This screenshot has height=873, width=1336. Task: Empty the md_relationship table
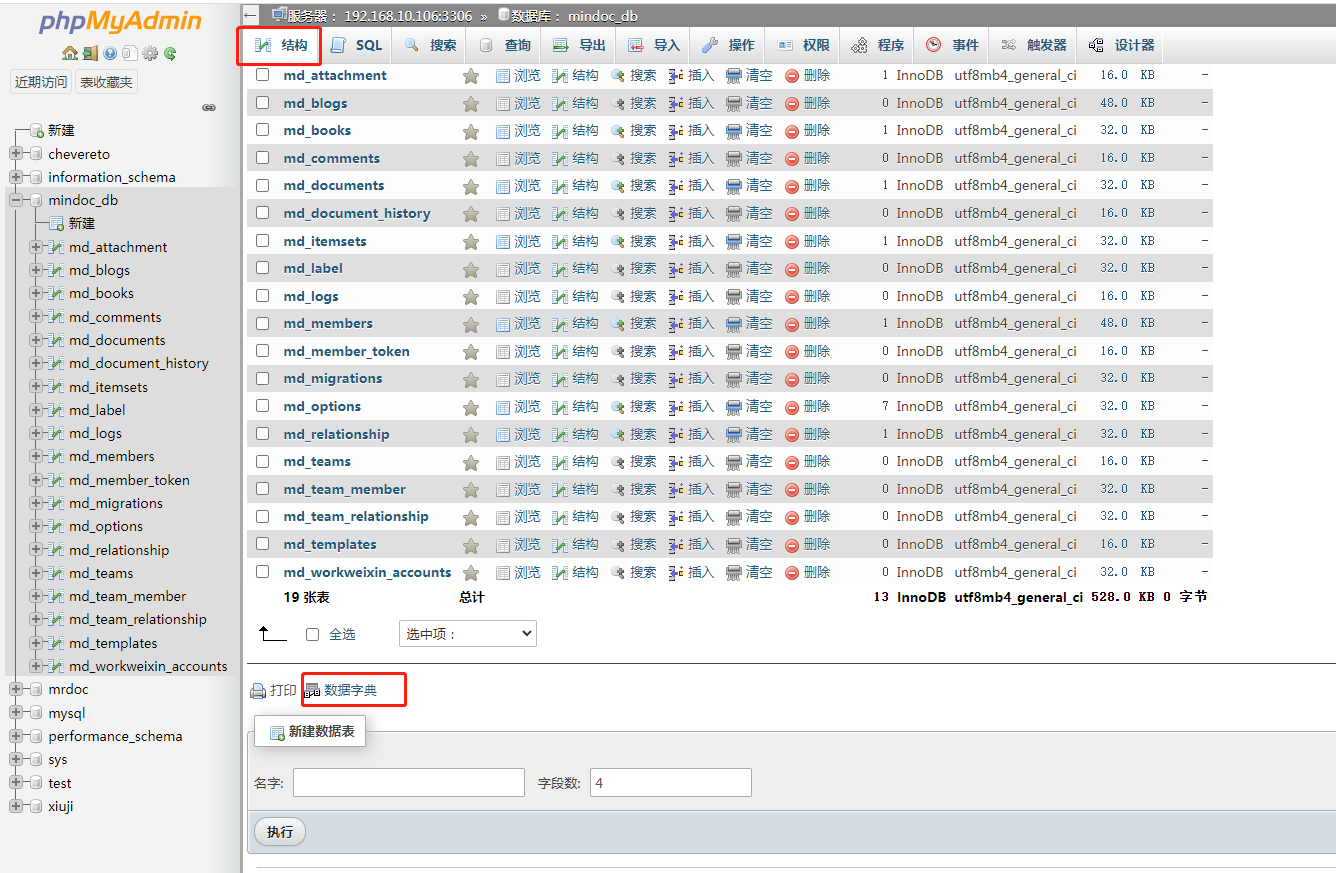[749, 434]
